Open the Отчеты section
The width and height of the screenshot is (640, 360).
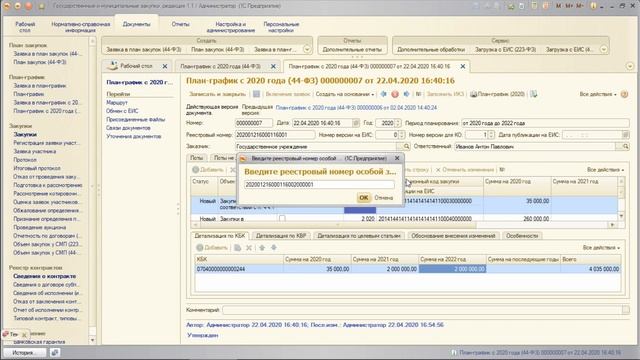pos(180,24)
